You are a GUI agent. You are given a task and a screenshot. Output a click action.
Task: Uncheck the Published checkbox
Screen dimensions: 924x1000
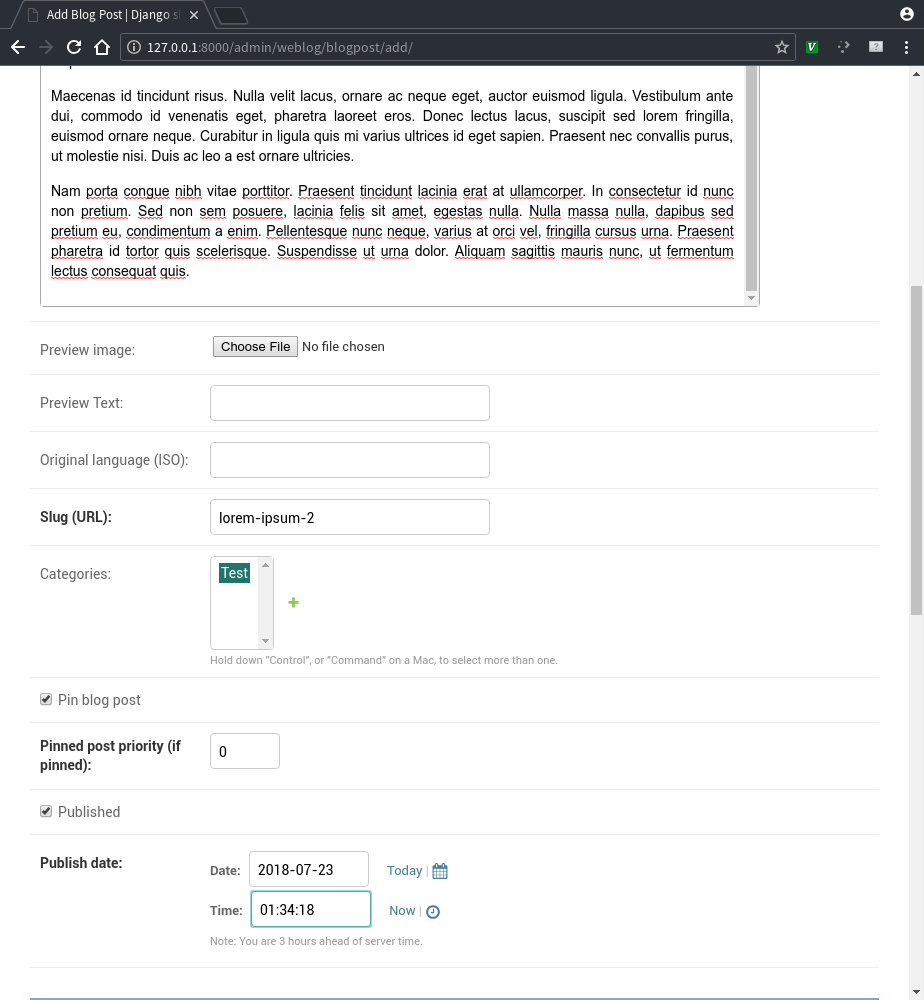46,811
